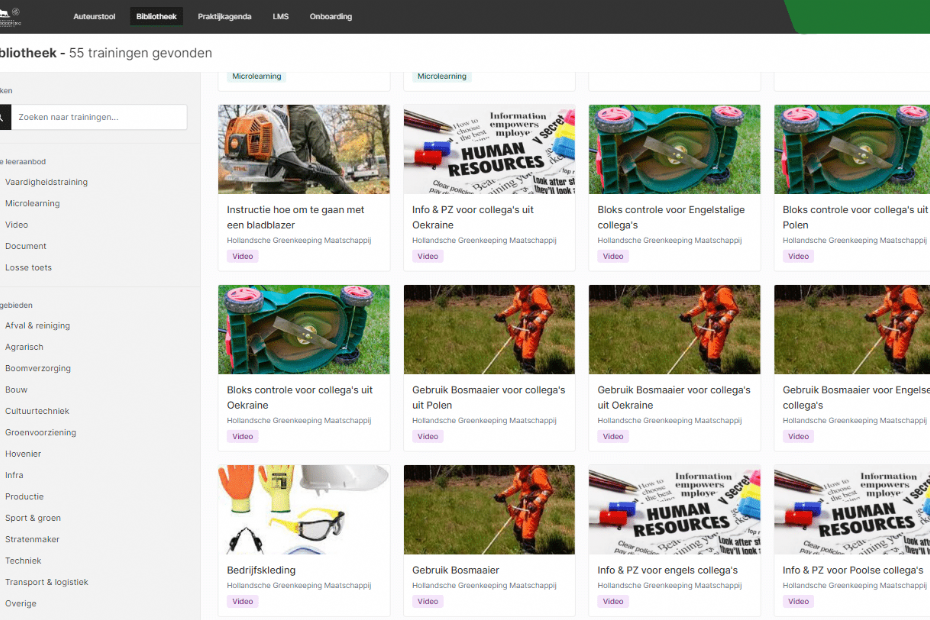Toggle the Transport & logistiek filter
Image resolution: width=930 pixels, height=620 pixels.
click(47, 582)
